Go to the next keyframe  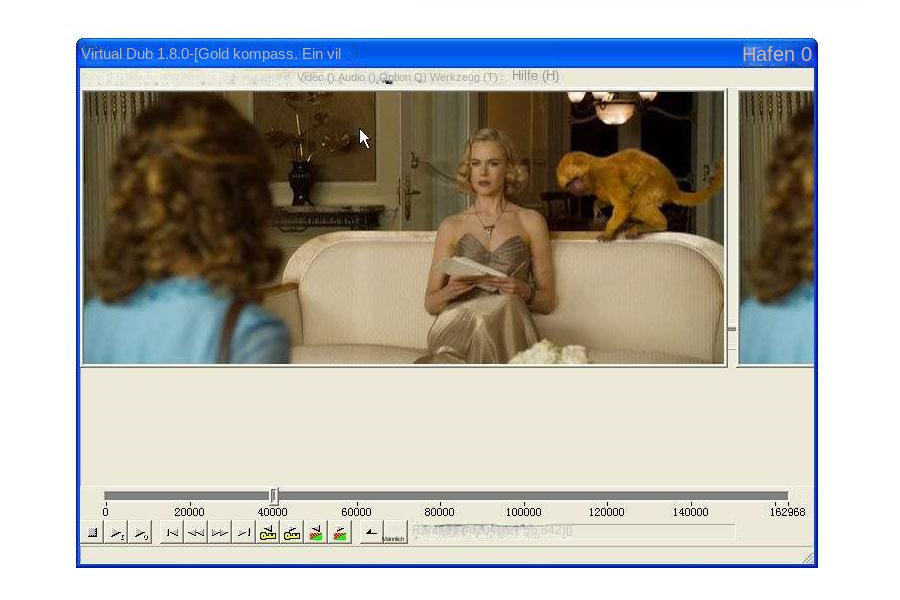tap(292, 533)
